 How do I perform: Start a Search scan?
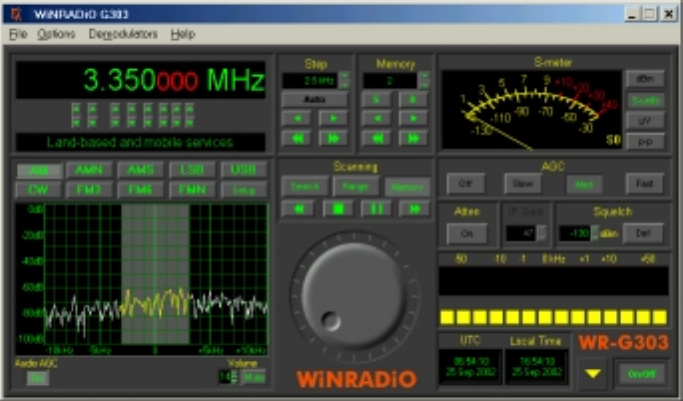point(305,186)
